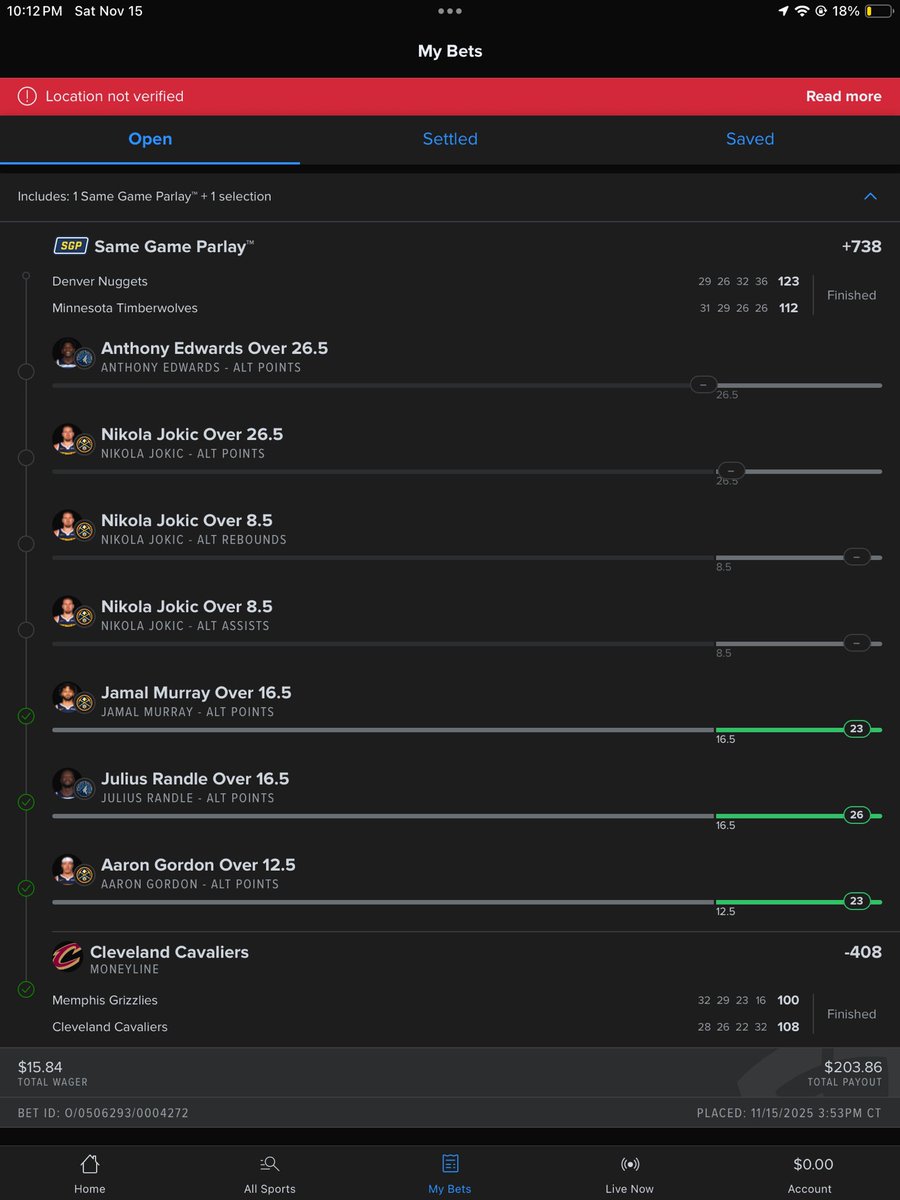Tap the three-dot multitasking control
Screen dimensions: 900x1200
[x=450, y=11]
